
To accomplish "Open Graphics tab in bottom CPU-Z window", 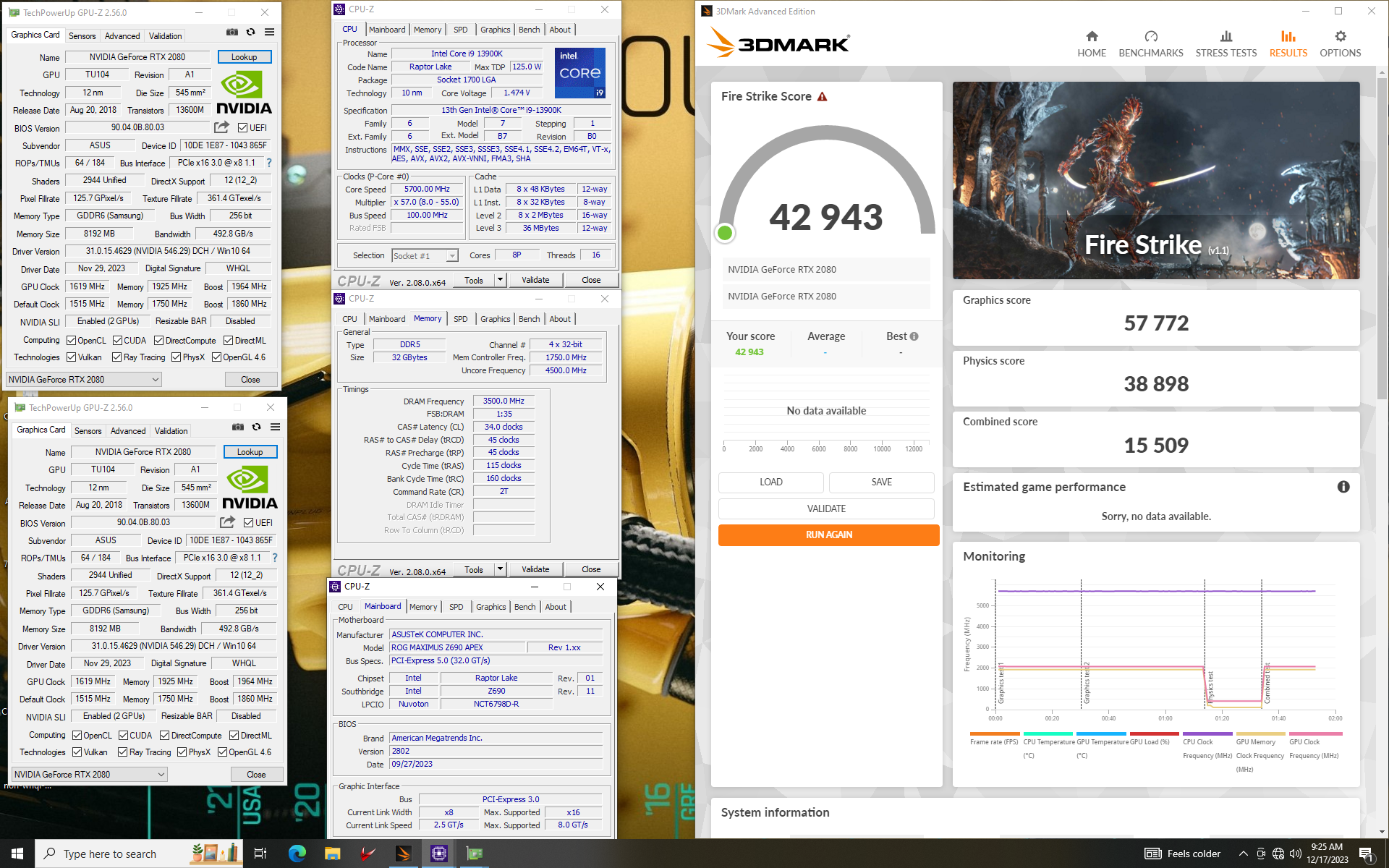I will (491, 607).
